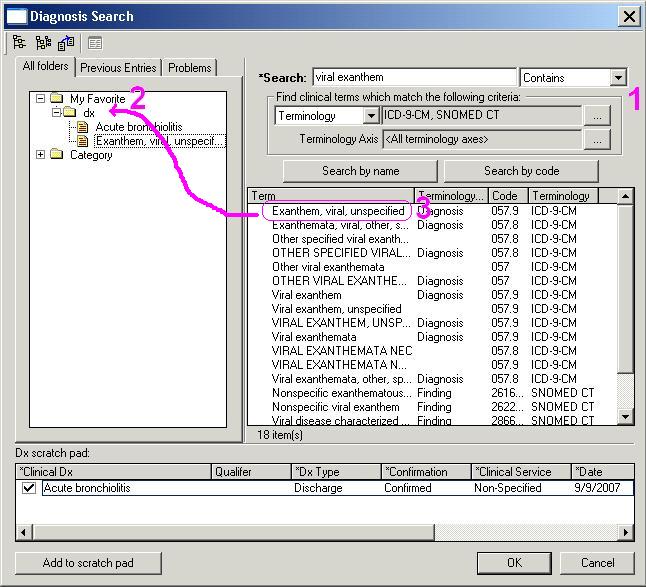Screen dimensions: 646x587
Task: Select 'Exanthem, viral, unspecified' result row
Action: [432, 211]
